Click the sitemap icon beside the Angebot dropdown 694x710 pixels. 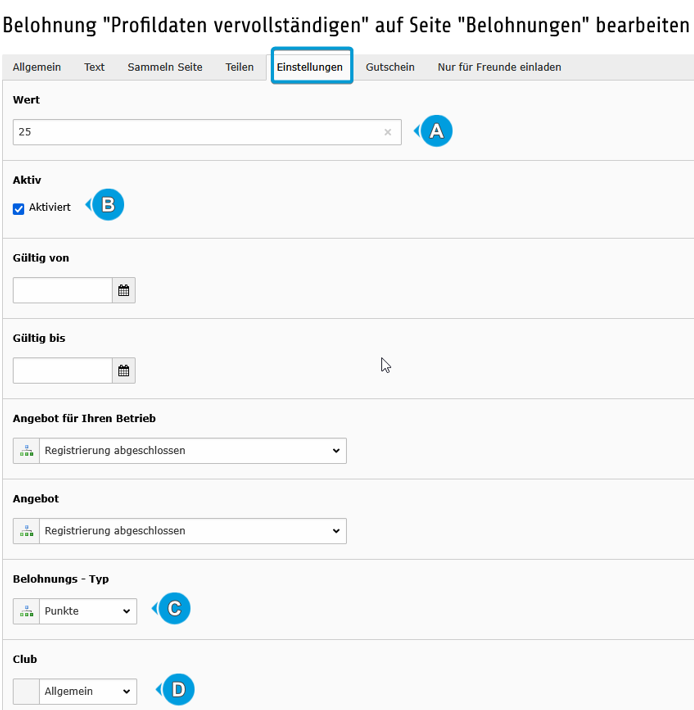26,531
